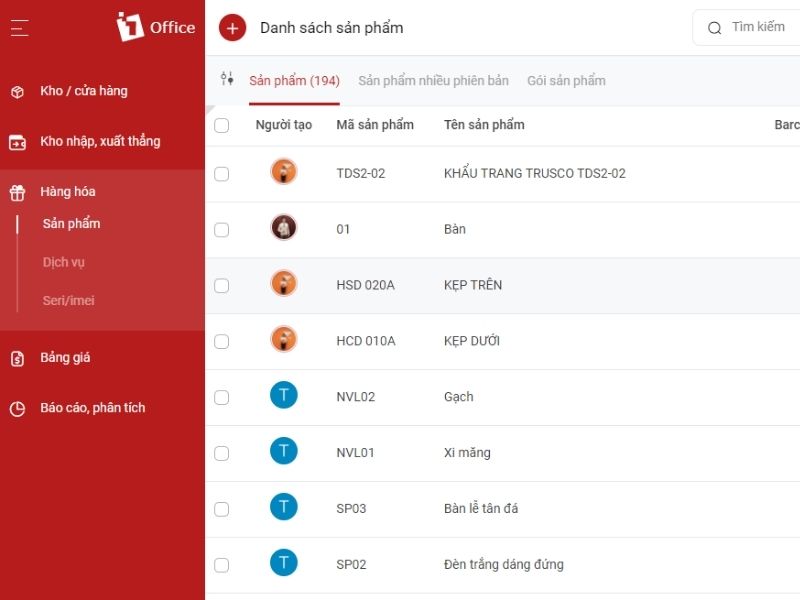Open creator avatar for TDS2-02 row
The height and width of the screenshot is (600, 800).
coord(284,172)
